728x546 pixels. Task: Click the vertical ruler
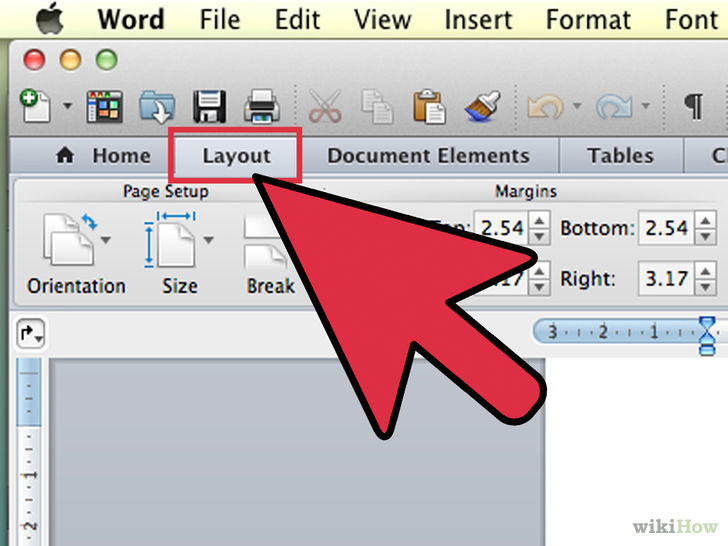coord(29,452)
